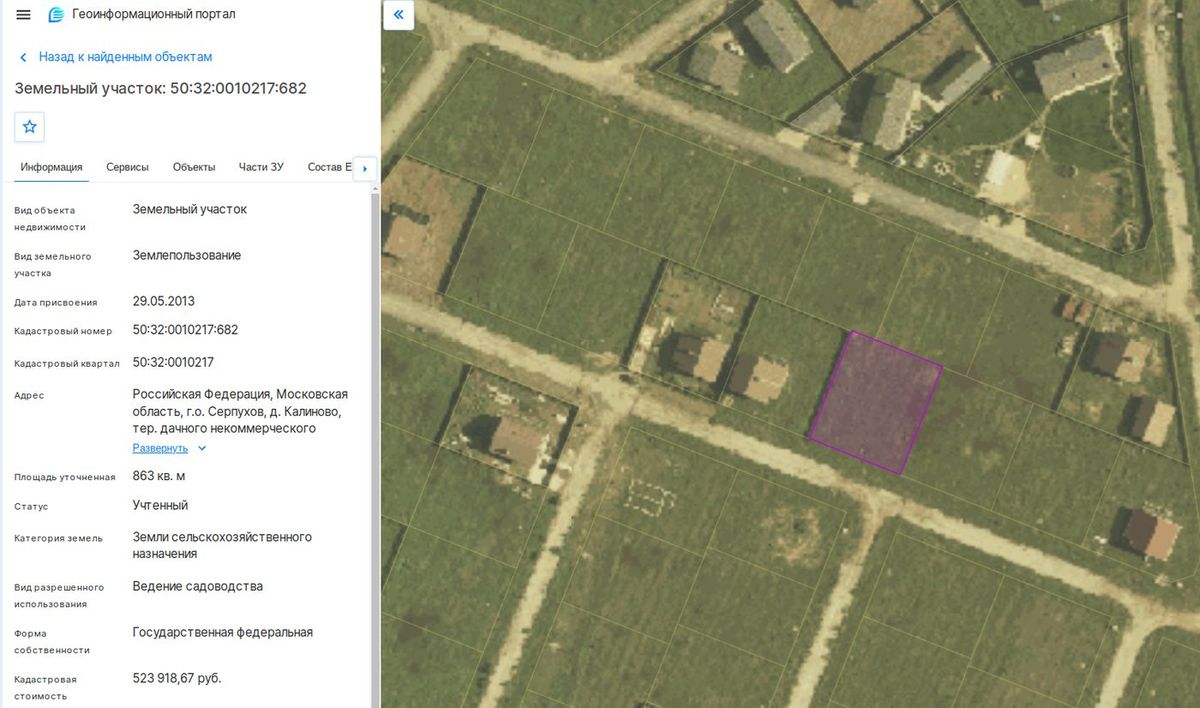Select the Информация tab
The width and height of the screenshot is (1200, 708).
51,167
